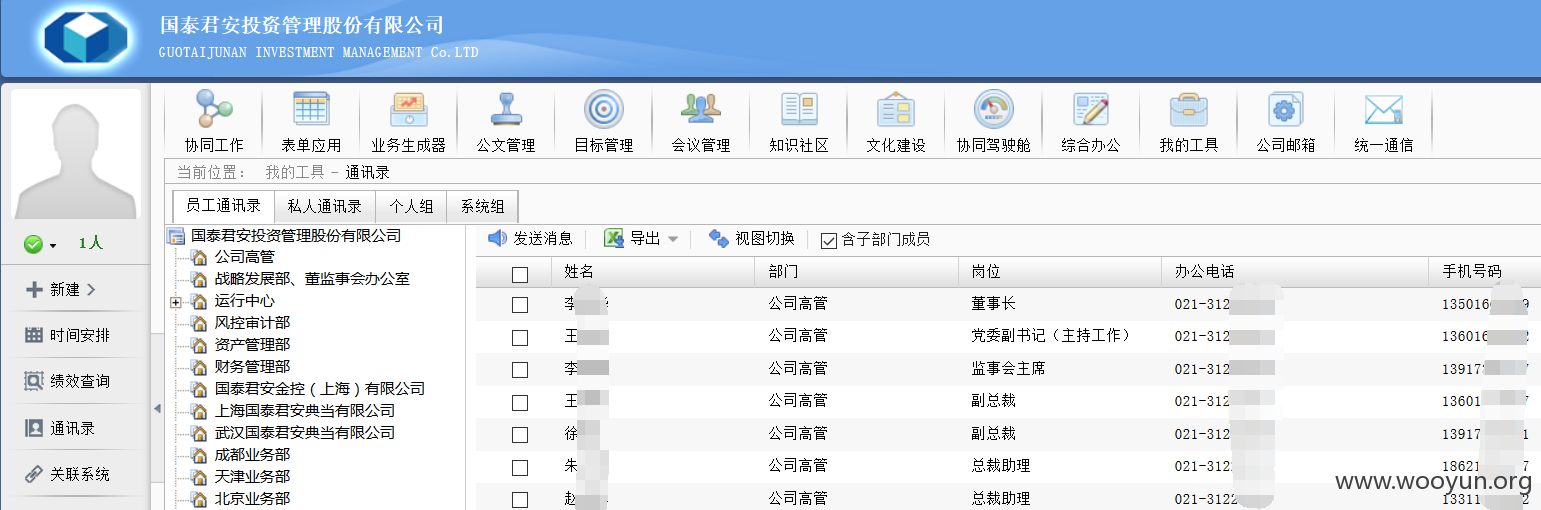Open the 协同驾驶舱 gauge icon
The width and height of the screenshot is (1541, 510).
[x=993, y=108]
